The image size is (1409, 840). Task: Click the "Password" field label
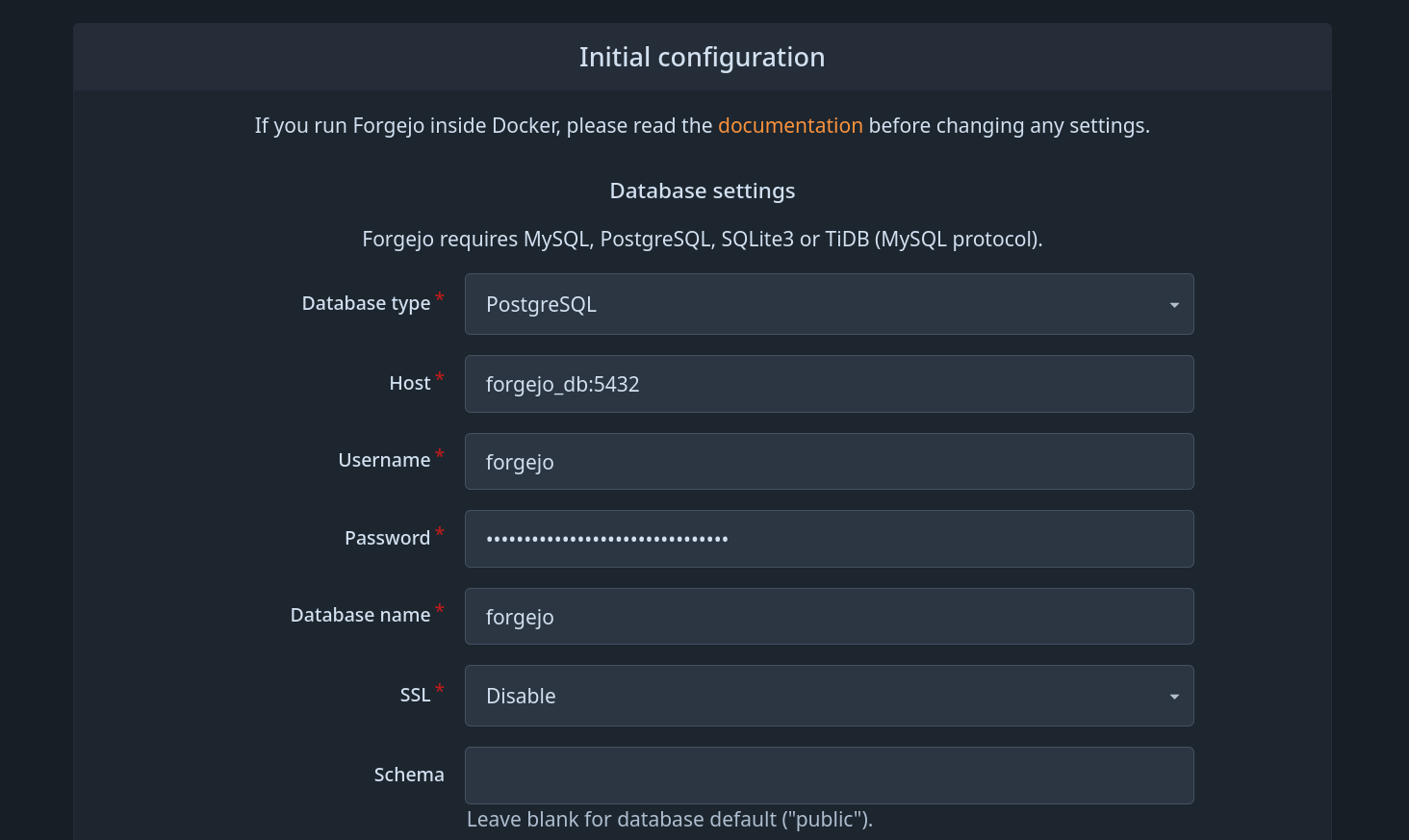[387, 538]
